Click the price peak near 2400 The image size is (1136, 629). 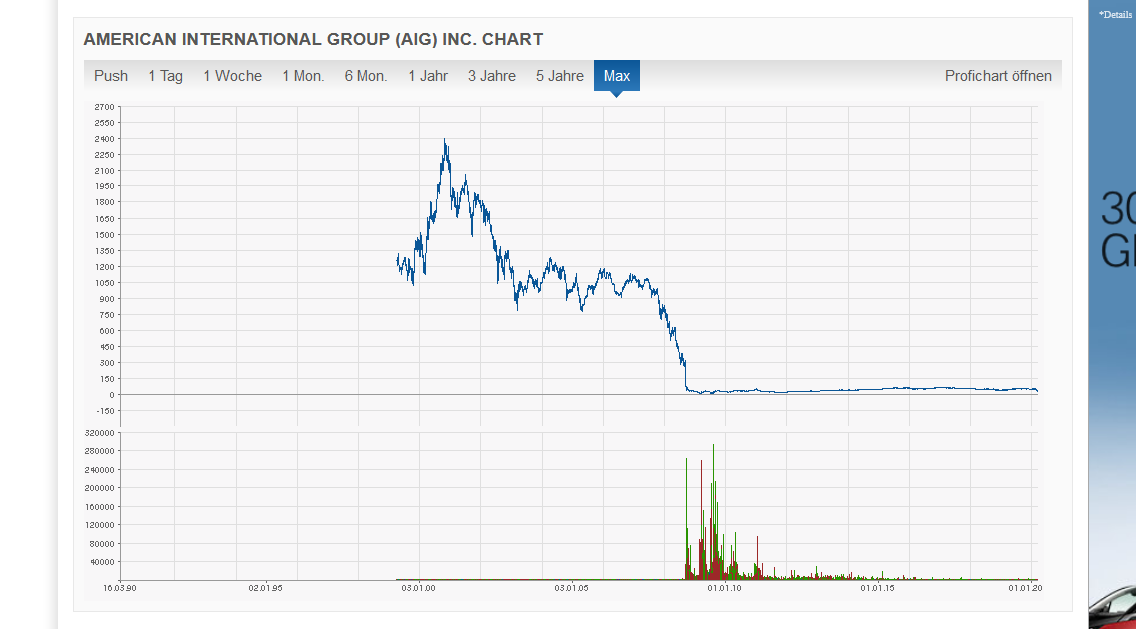(x=445, y=141)
